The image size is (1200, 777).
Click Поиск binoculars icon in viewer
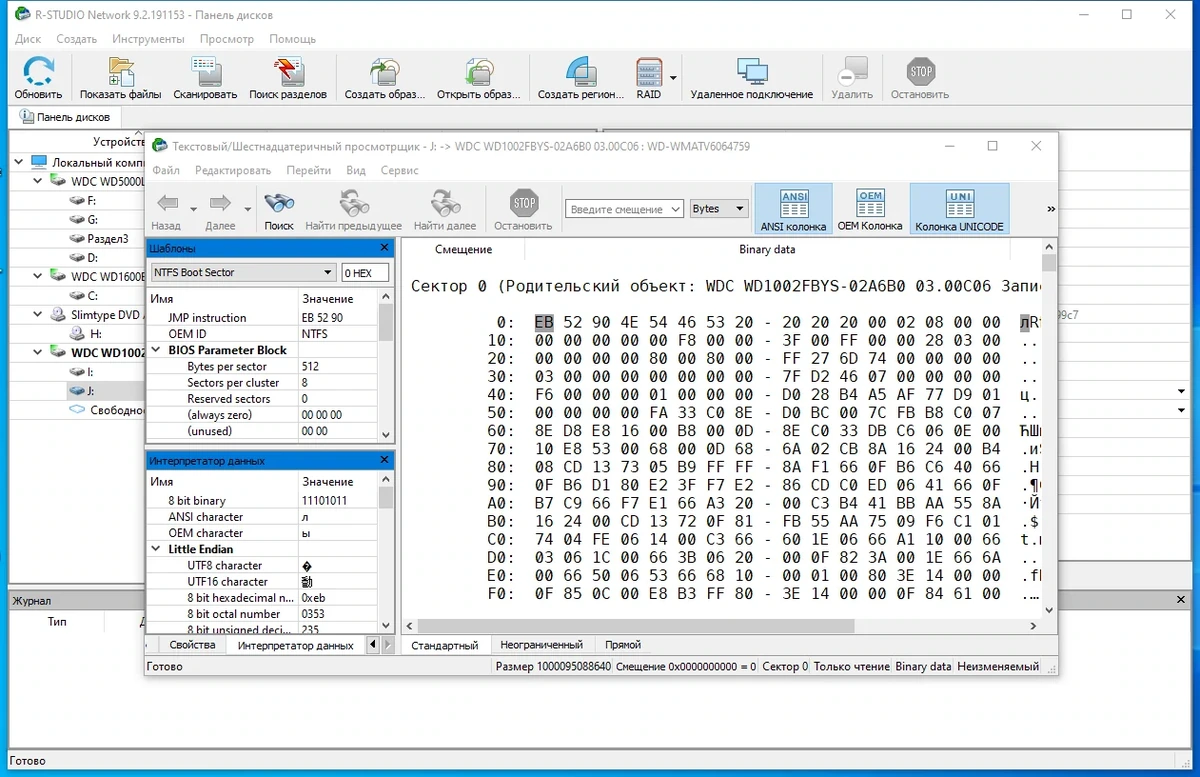[279, 210]
